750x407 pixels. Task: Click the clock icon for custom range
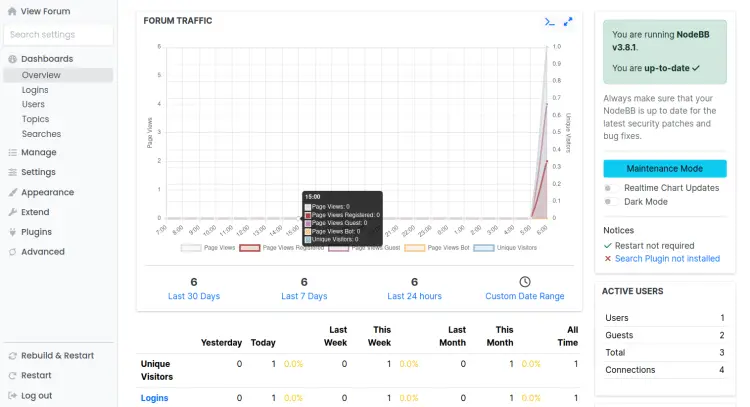pos(525,282)
